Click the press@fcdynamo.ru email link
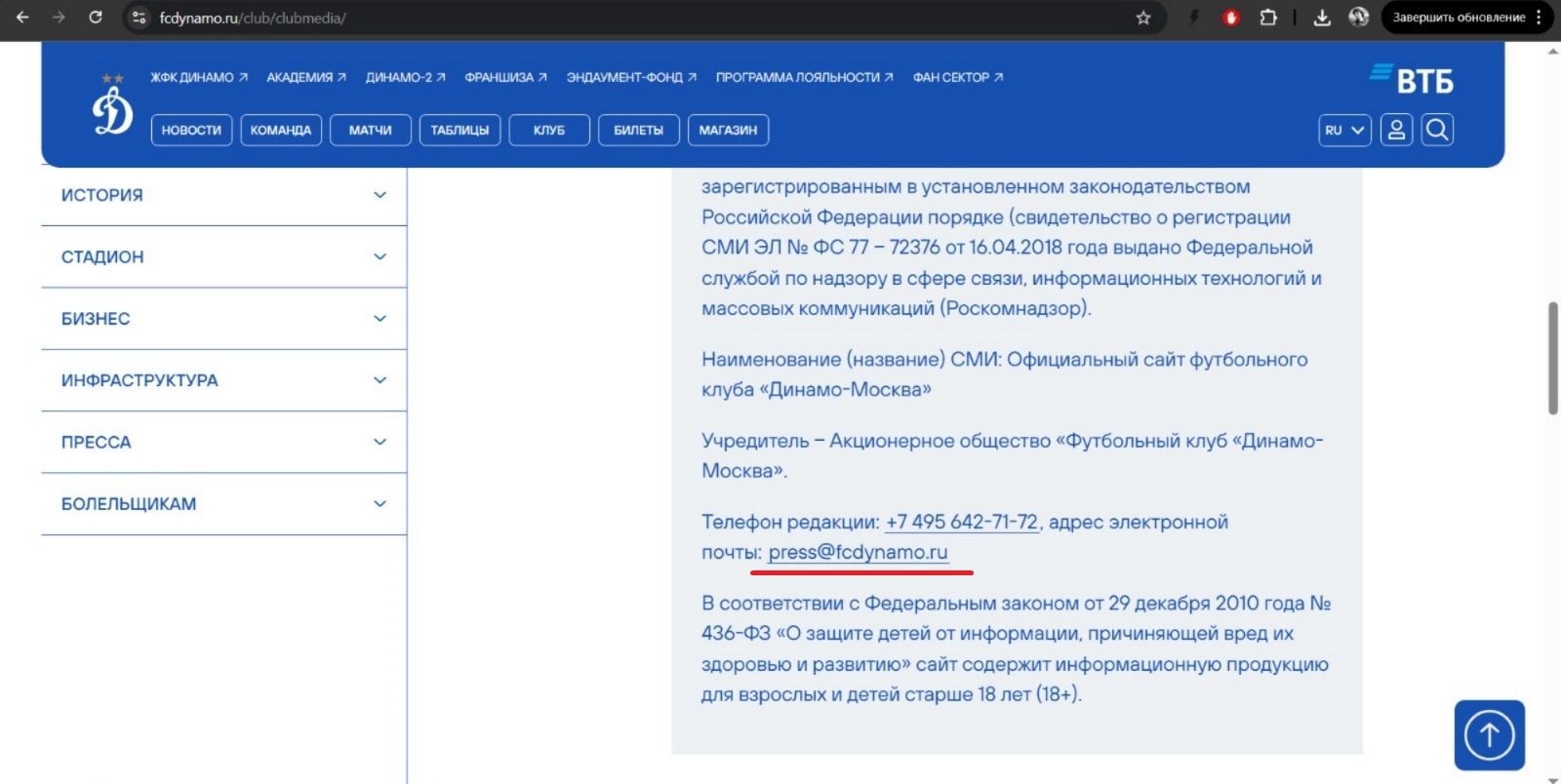 [x=858, y=552]
